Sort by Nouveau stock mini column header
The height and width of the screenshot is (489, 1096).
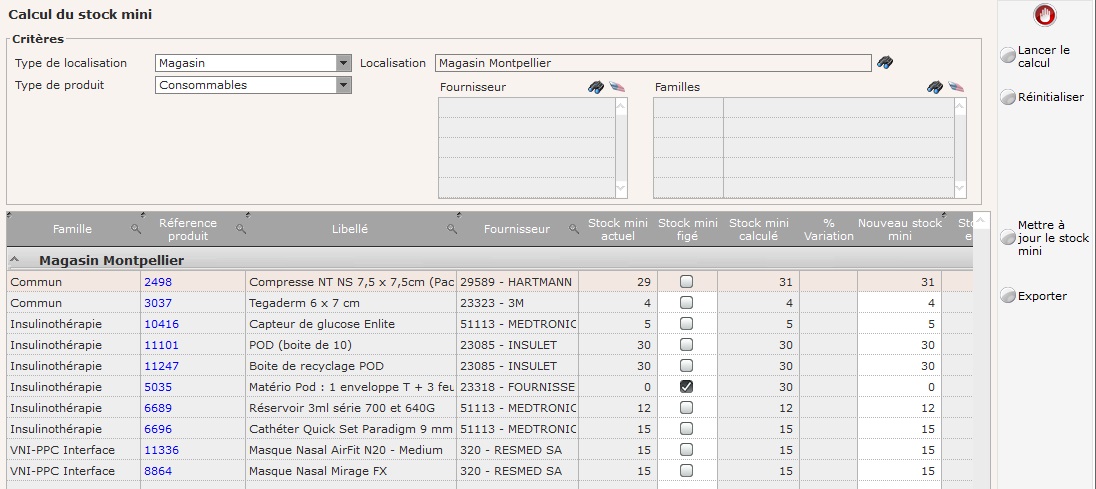pyautogui.click(x=900, y=229)
